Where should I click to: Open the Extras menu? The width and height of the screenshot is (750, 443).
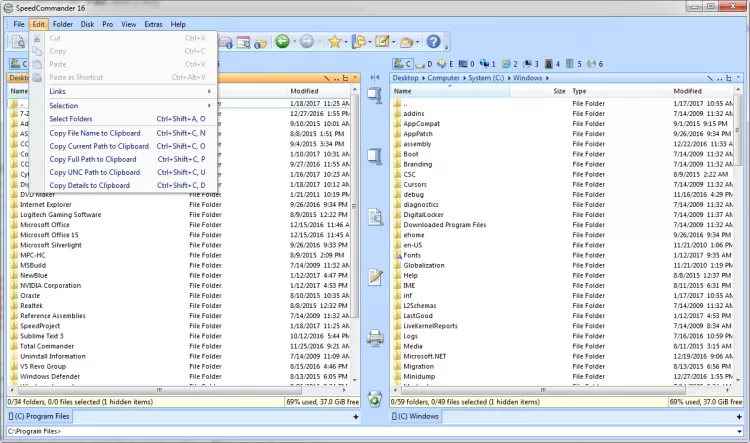pyautogui.click(x=154, y=24)
